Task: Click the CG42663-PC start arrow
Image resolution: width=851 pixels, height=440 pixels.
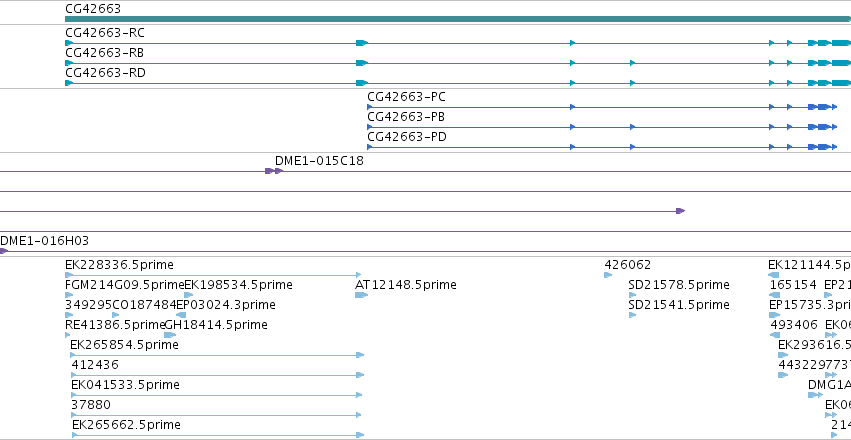Action: [370, 107]
